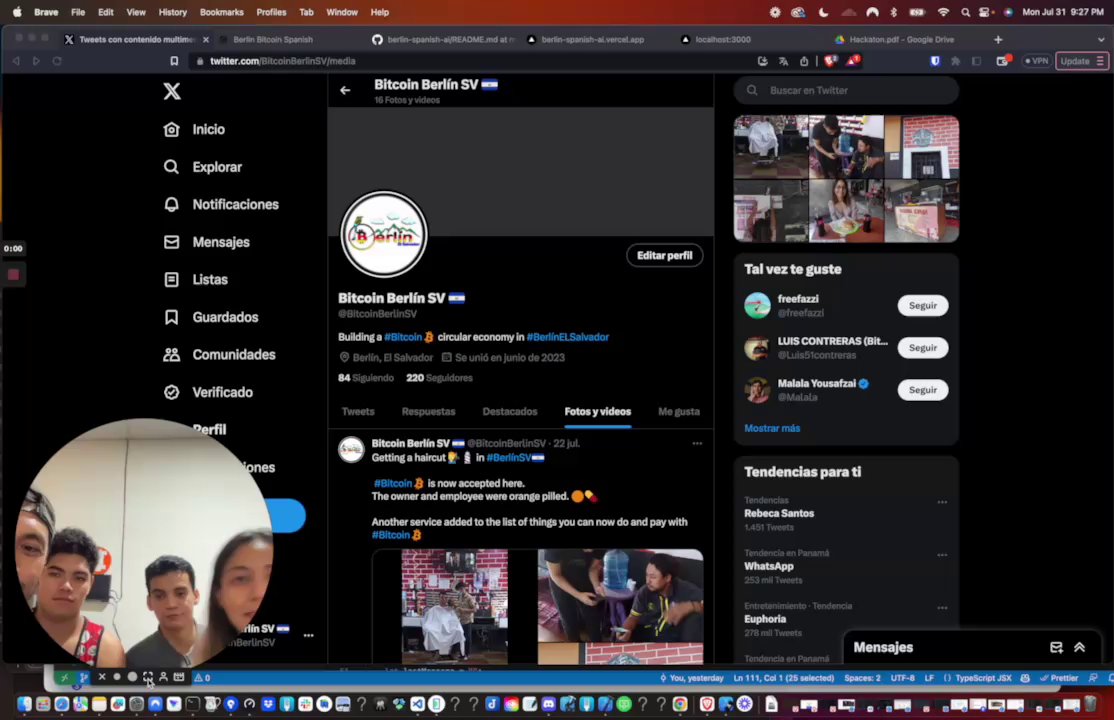Viewport: 1114px width, 720px height.
Task: Open the #BerlinELSalvador hashtag in bio
Action: pyautogui.click(x=568, y=337)
